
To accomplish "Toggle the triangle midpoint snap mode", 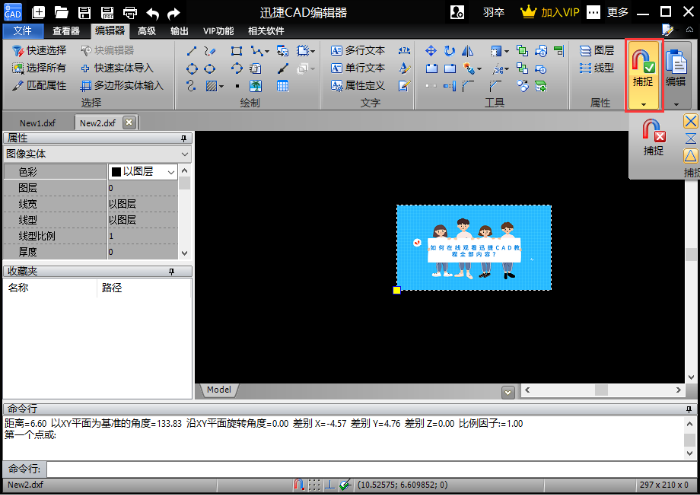I will (691, 156).
